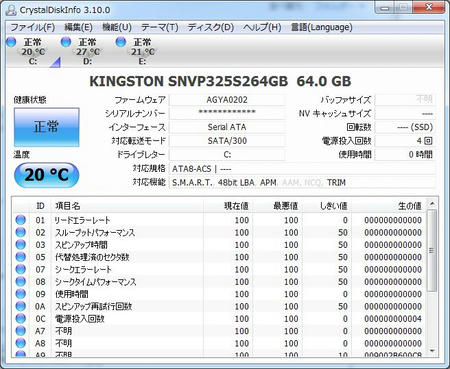Open the ヘルプ(H) menu
Screen dimensions: 450x369
(x=262, y=27)
